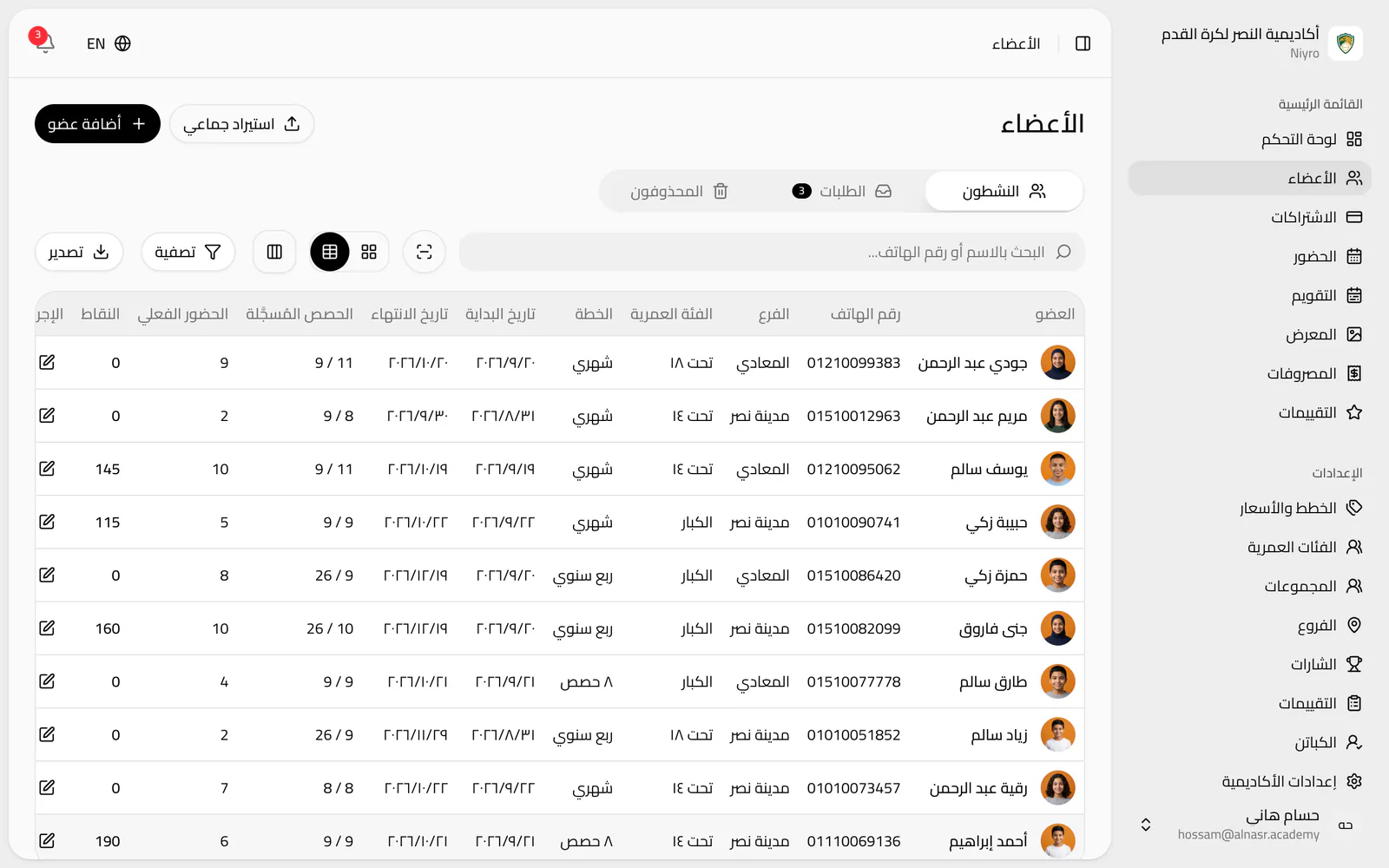Image resolution: width=1389 pixels, height=868 pixels.
Task: Edit the row for يوسف سالم
Action: coord(47,469)
